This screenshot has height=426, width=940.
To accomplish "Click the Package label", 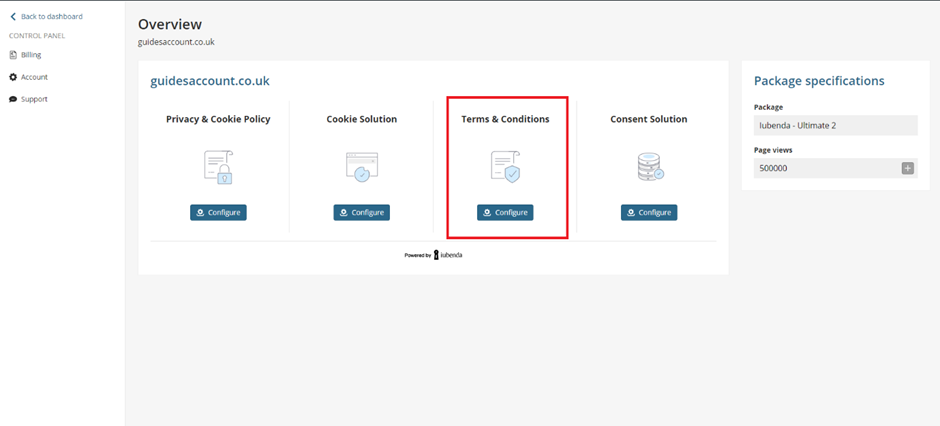I will point(769,107).
